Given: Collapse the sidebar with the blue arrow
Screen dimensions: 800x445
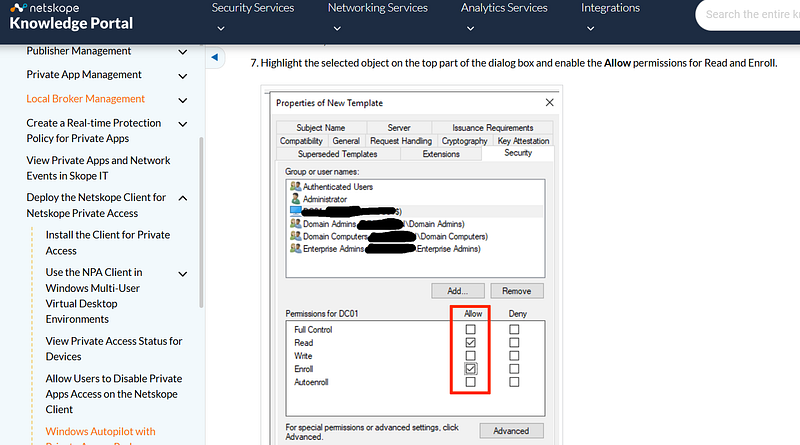Looking at the screenshot, I should [x=215, y=57].
